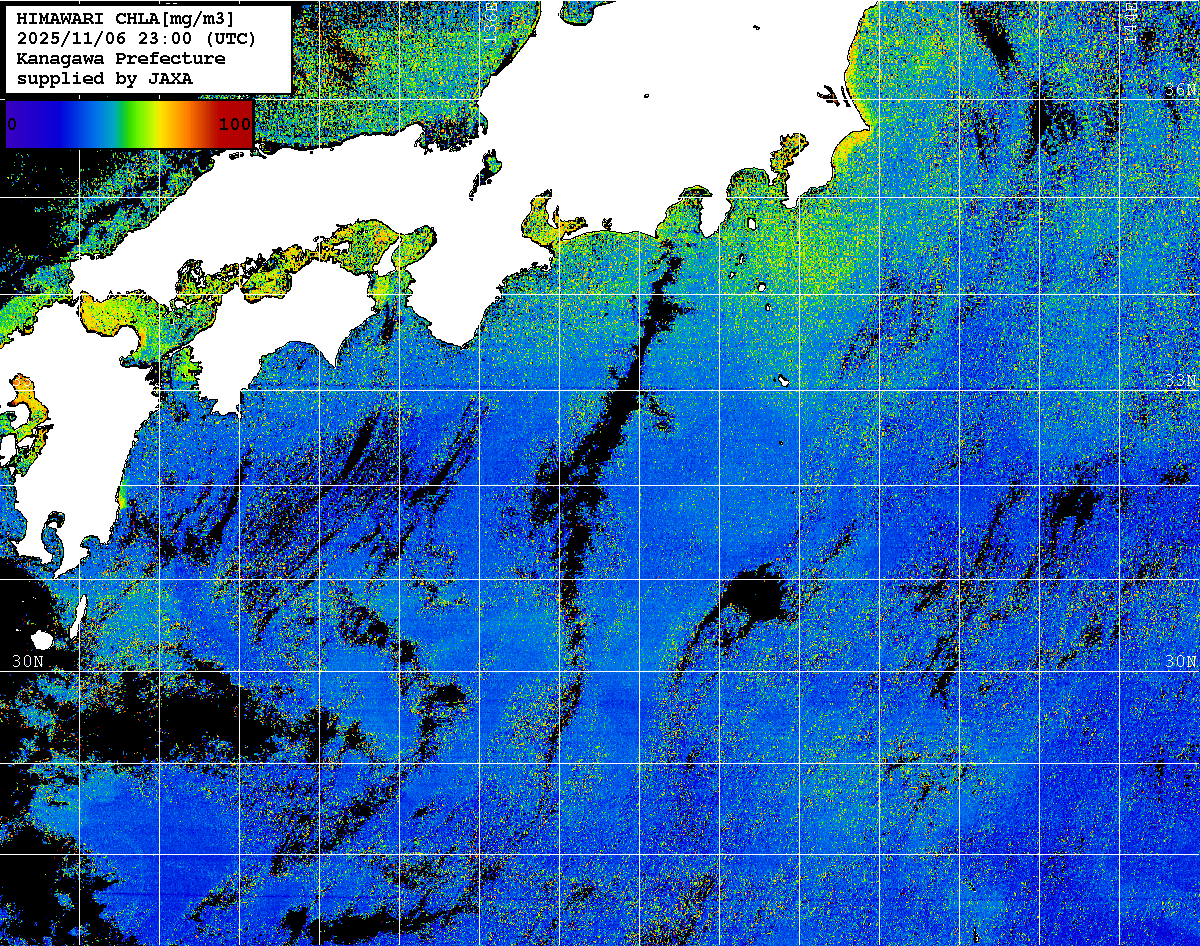The image size is (1200, 946).
Task: Click the 'supplied by JAXA' credit text
Action: (105, 78)
